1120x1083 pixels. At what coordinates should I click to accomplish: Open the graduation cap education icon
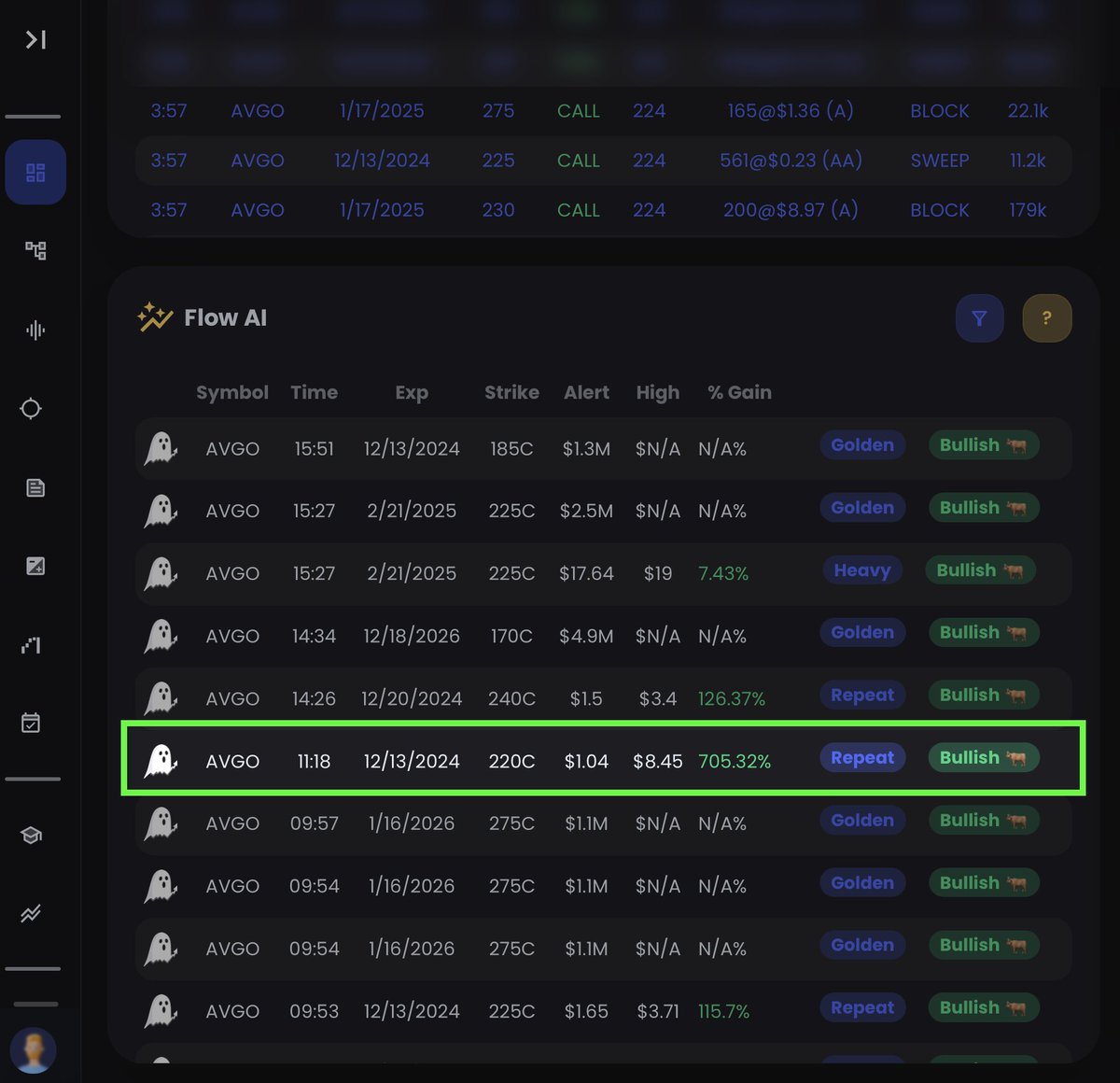pos(31,835)
